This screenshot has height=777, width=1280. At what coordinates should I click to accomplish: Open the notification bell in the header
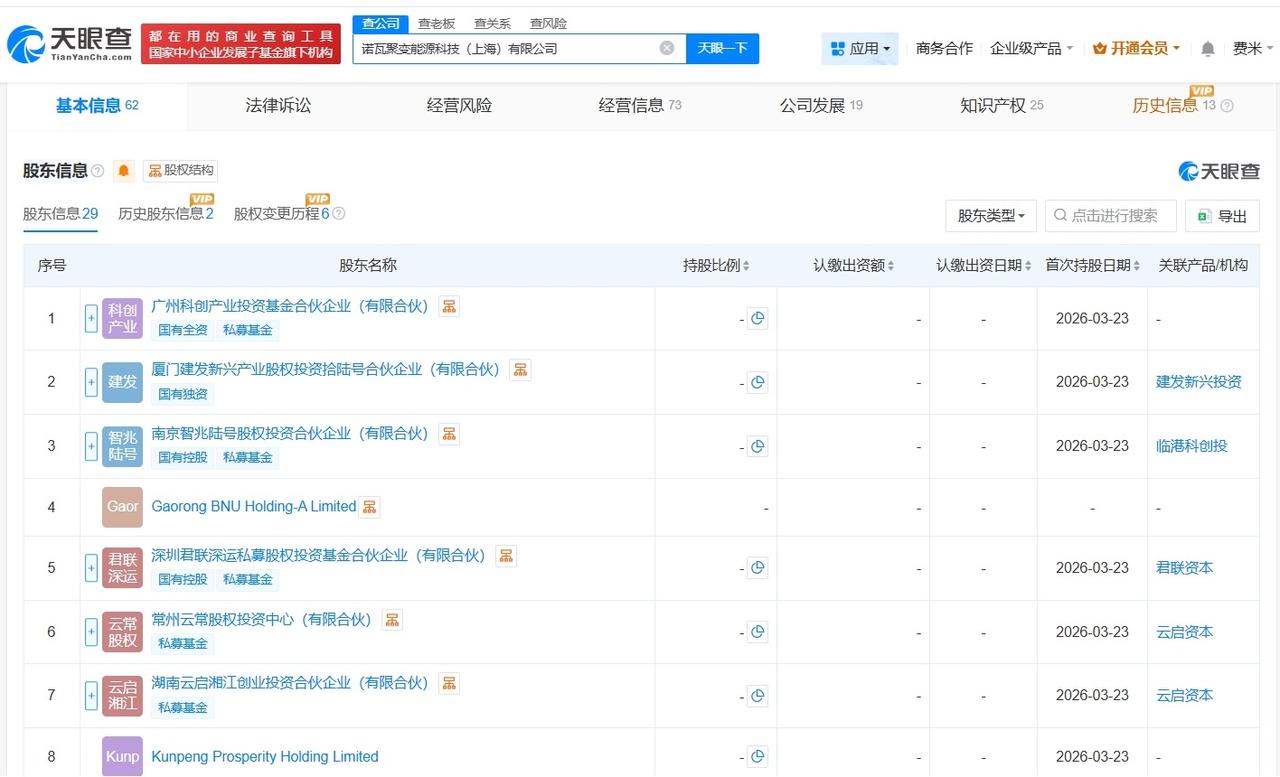[1208, 48]
